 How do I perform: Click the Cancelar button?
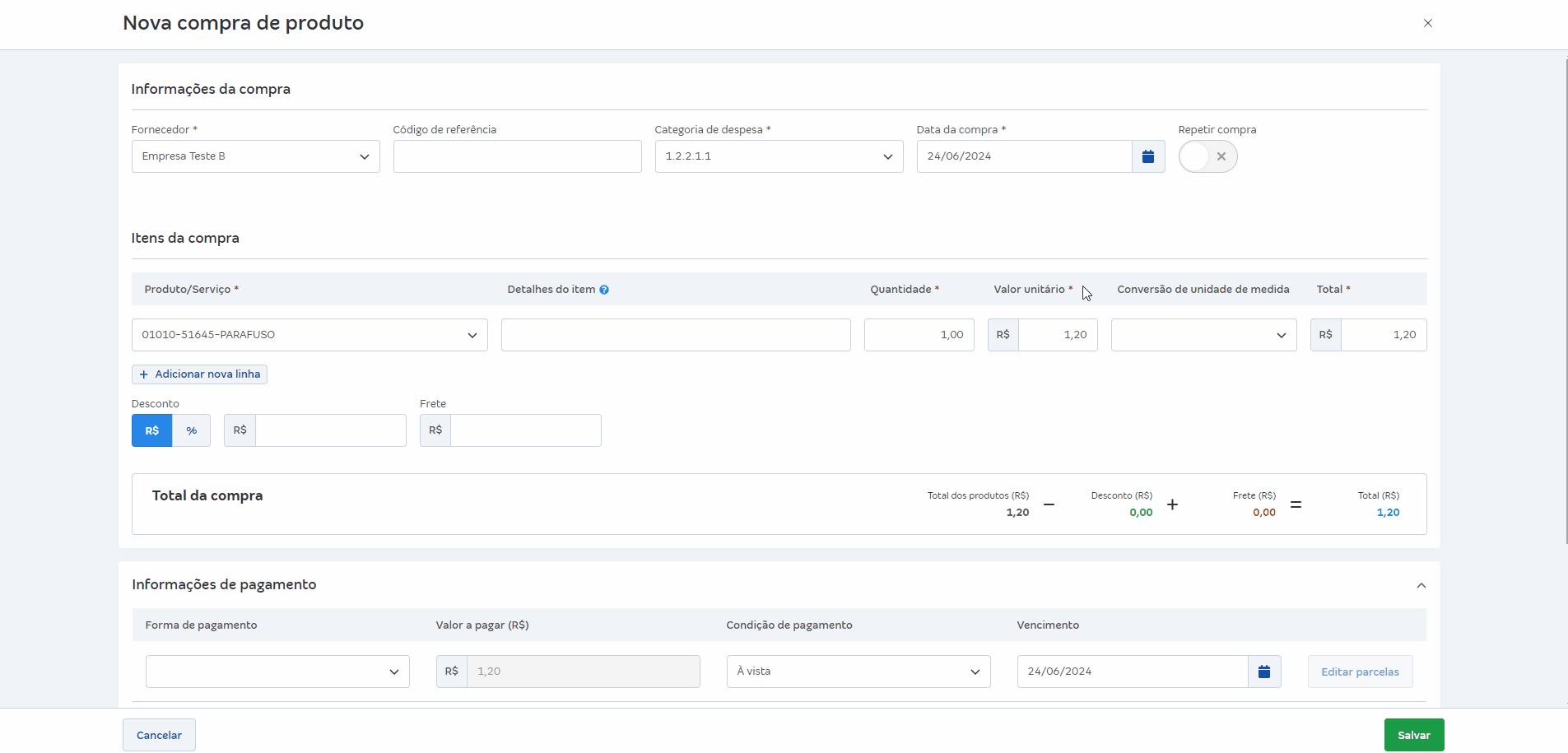(x=159, y=735)
